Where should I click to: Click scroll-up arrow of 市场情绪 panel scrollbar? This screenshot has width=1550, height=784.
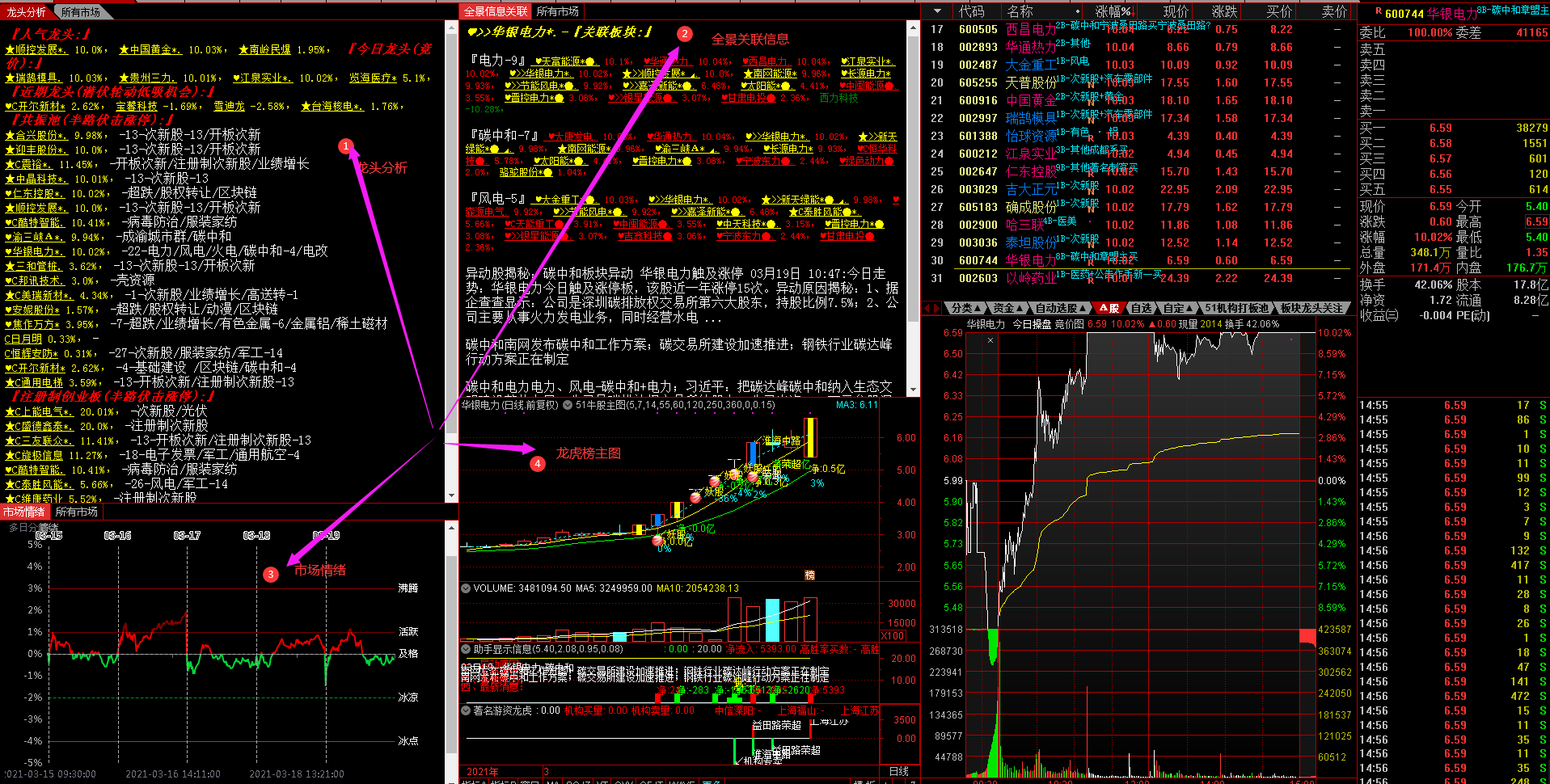tap(452, 528)
